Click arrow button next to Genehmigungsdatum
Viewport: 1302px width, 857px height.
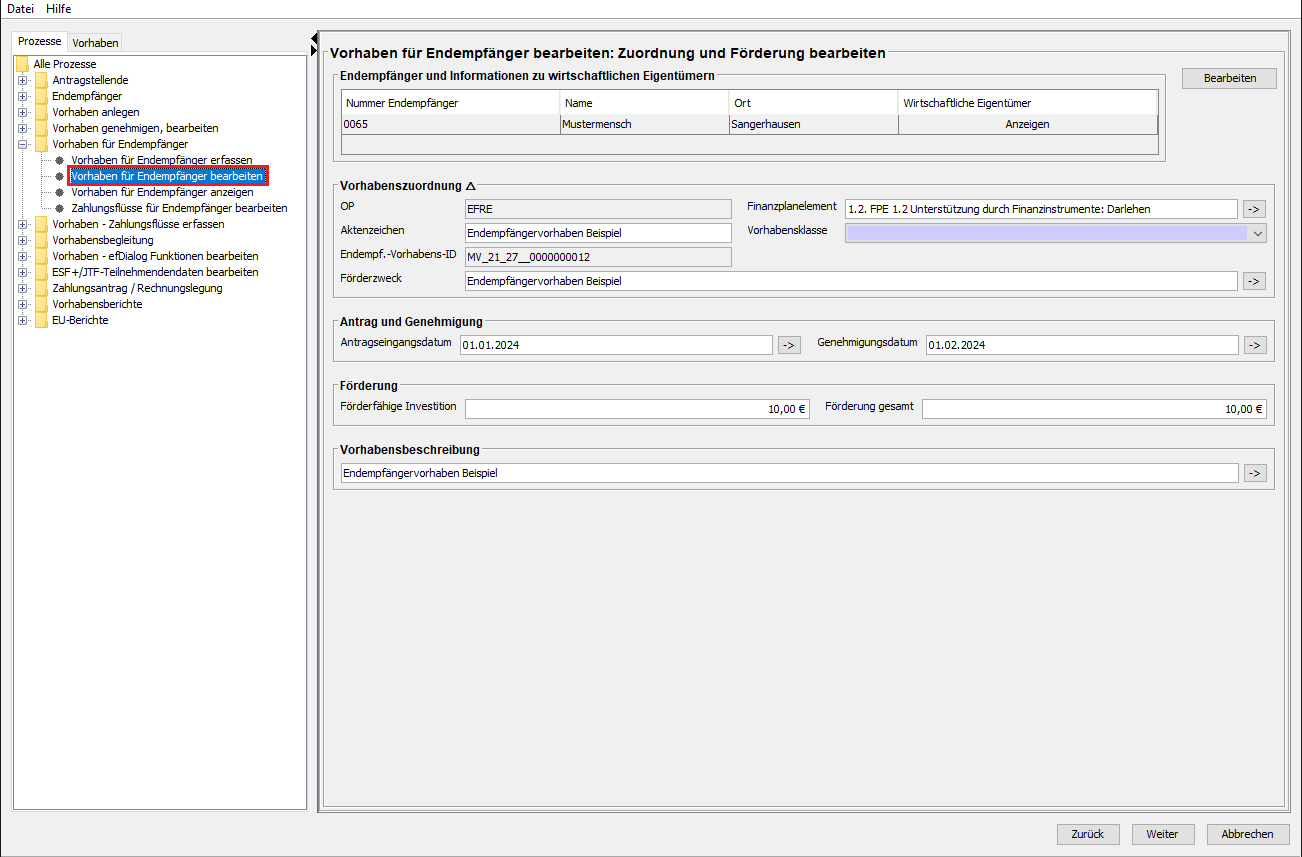1255,345
